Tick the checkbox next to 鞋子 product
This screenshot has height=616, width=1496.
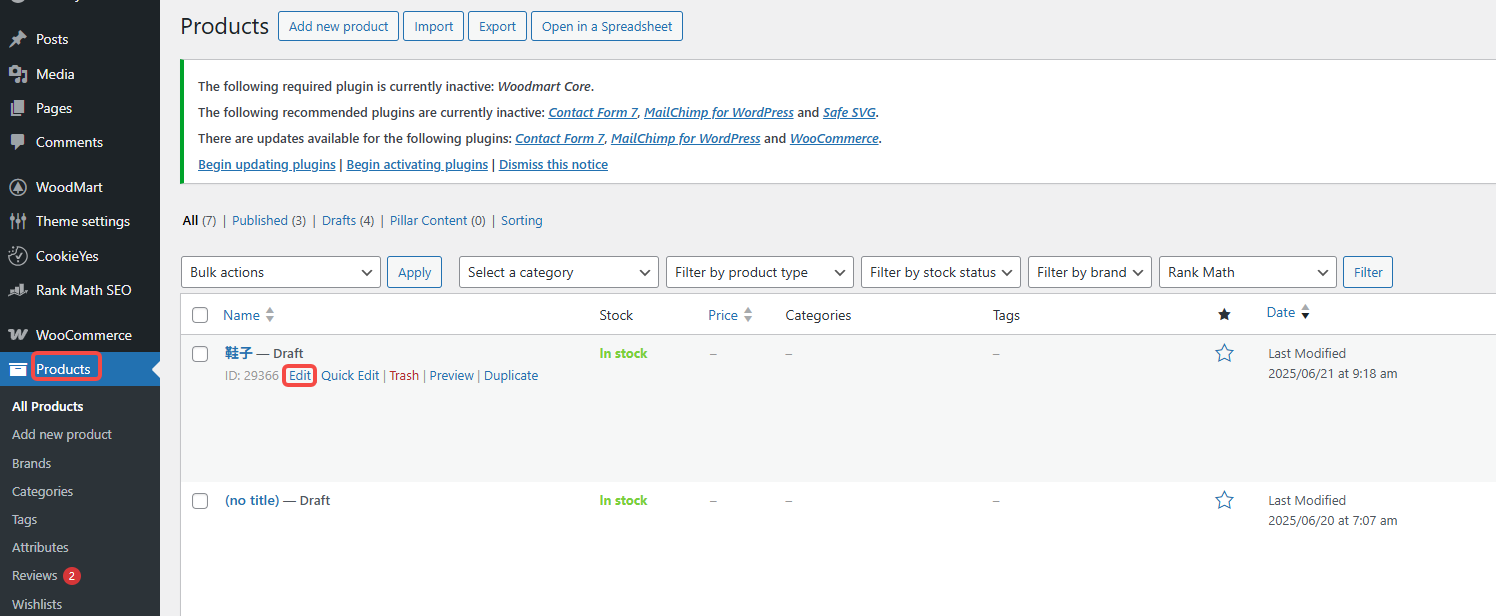point(200,353)
